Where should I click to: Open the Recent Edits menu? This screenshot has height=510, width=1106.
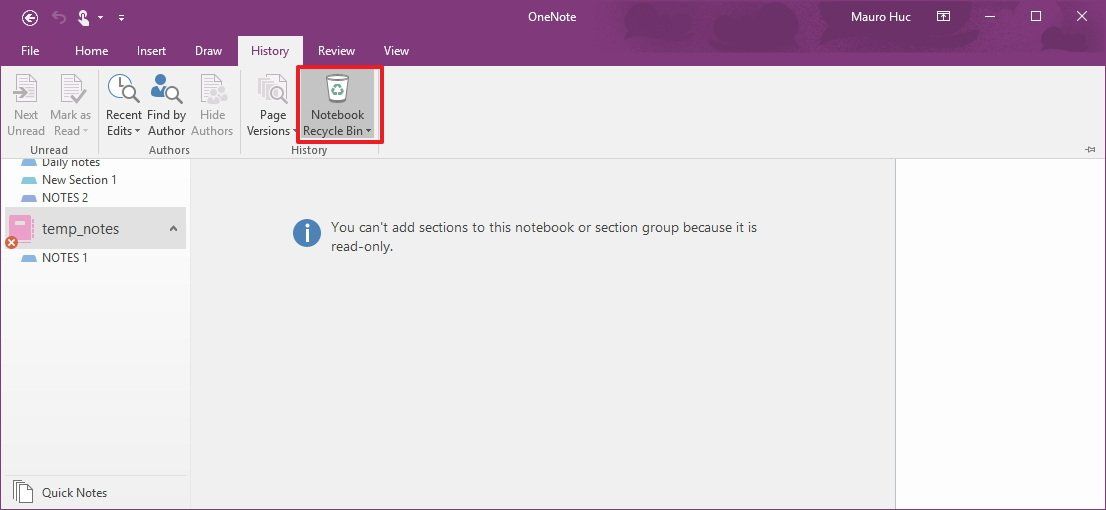(x=124, y=105)
